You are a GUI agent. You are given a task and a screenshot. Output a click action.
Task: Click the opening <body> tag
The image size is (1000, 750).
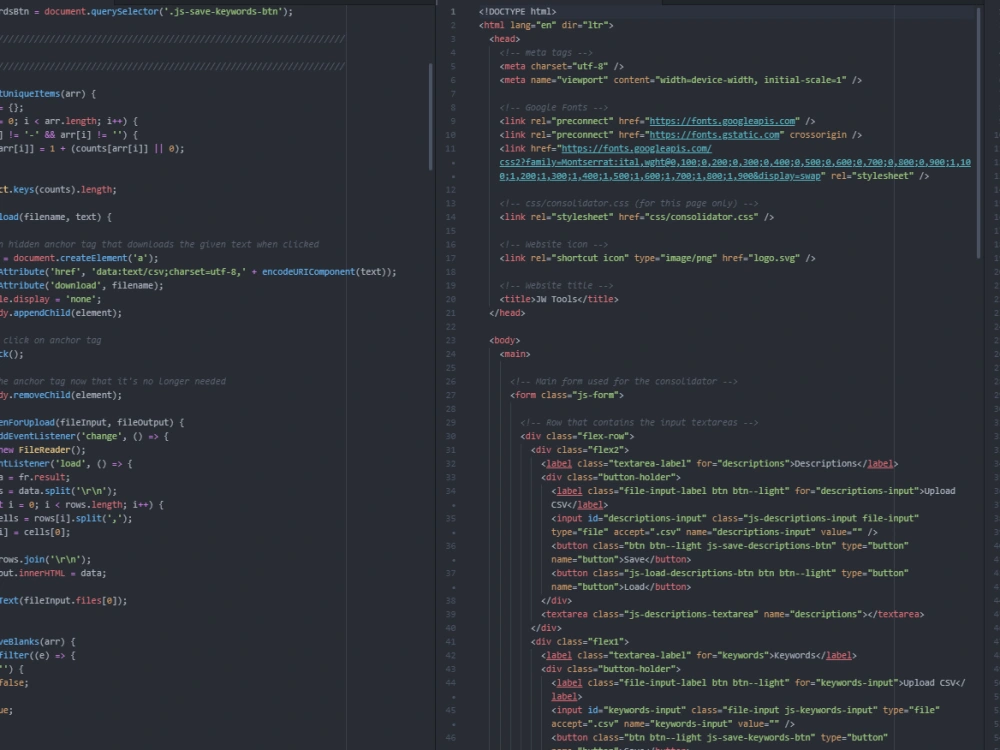pyautogui.click(x=504, y=340)
